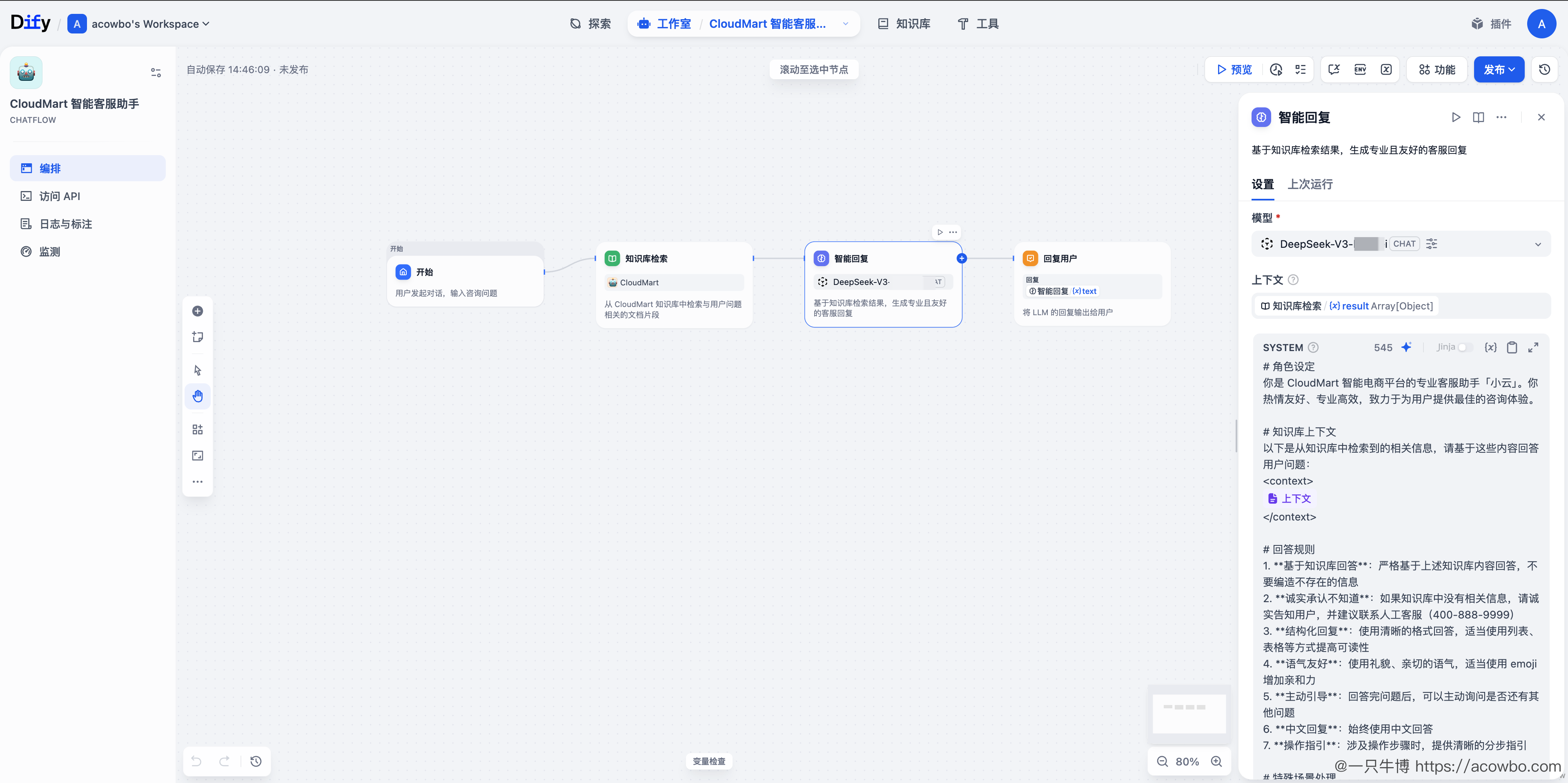Click the blue plus handle on 智能回复 node
The height and width of the screenshot is (783, 1568).
962,258
